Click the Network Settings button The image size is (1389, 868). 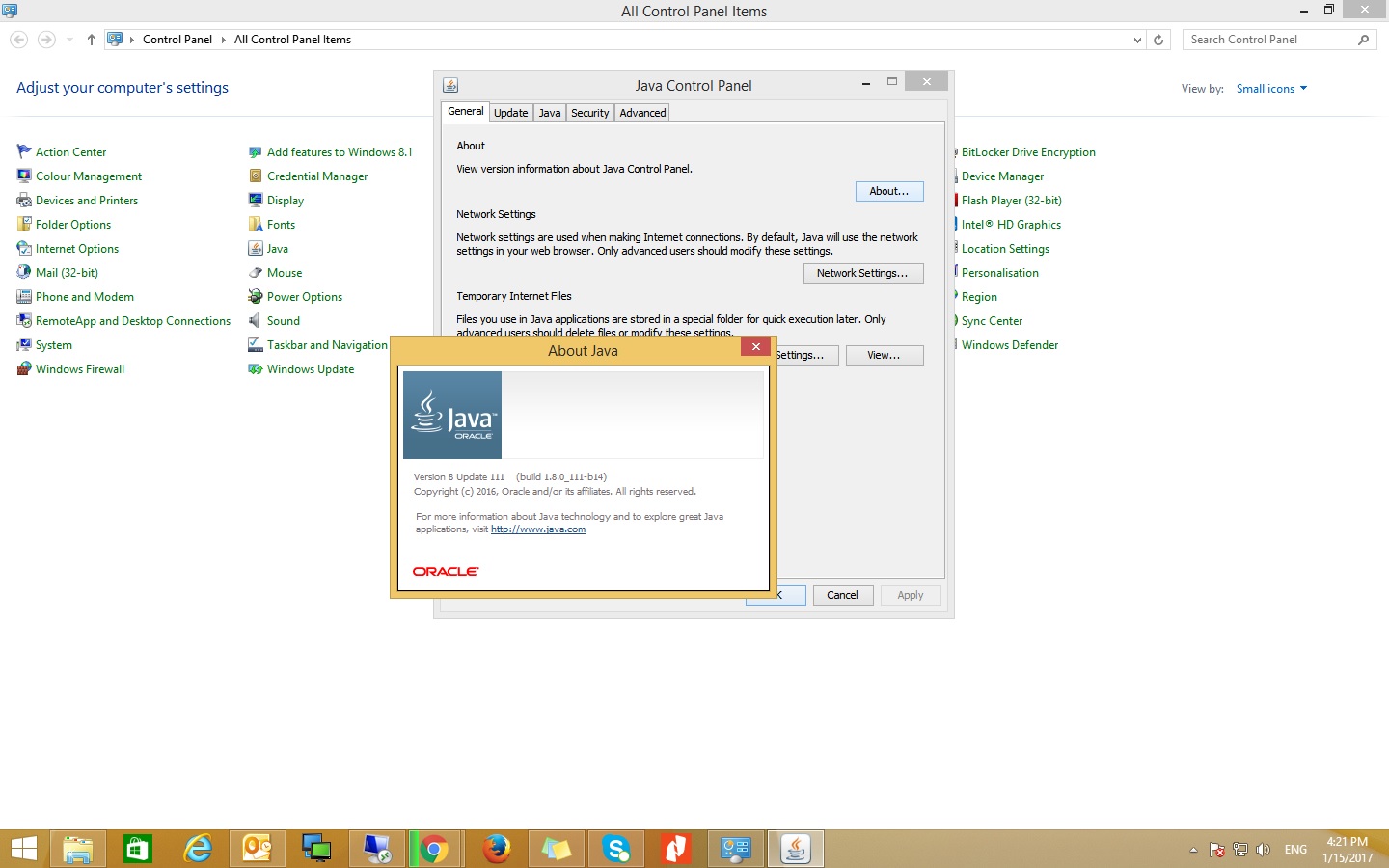(x=862, y=274)
